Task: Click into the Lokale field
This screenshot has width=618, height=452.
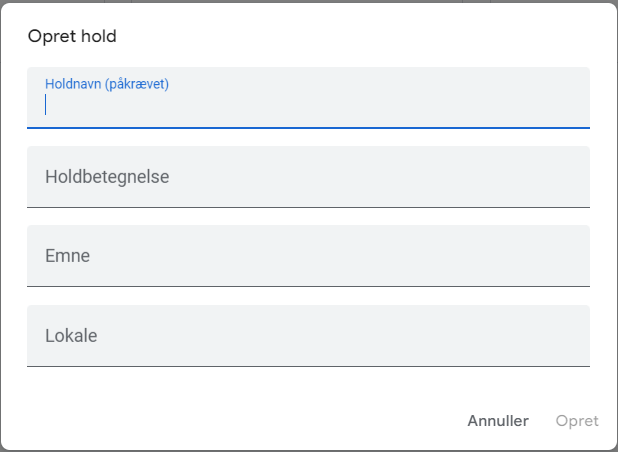Action: (x=308, y=336)
